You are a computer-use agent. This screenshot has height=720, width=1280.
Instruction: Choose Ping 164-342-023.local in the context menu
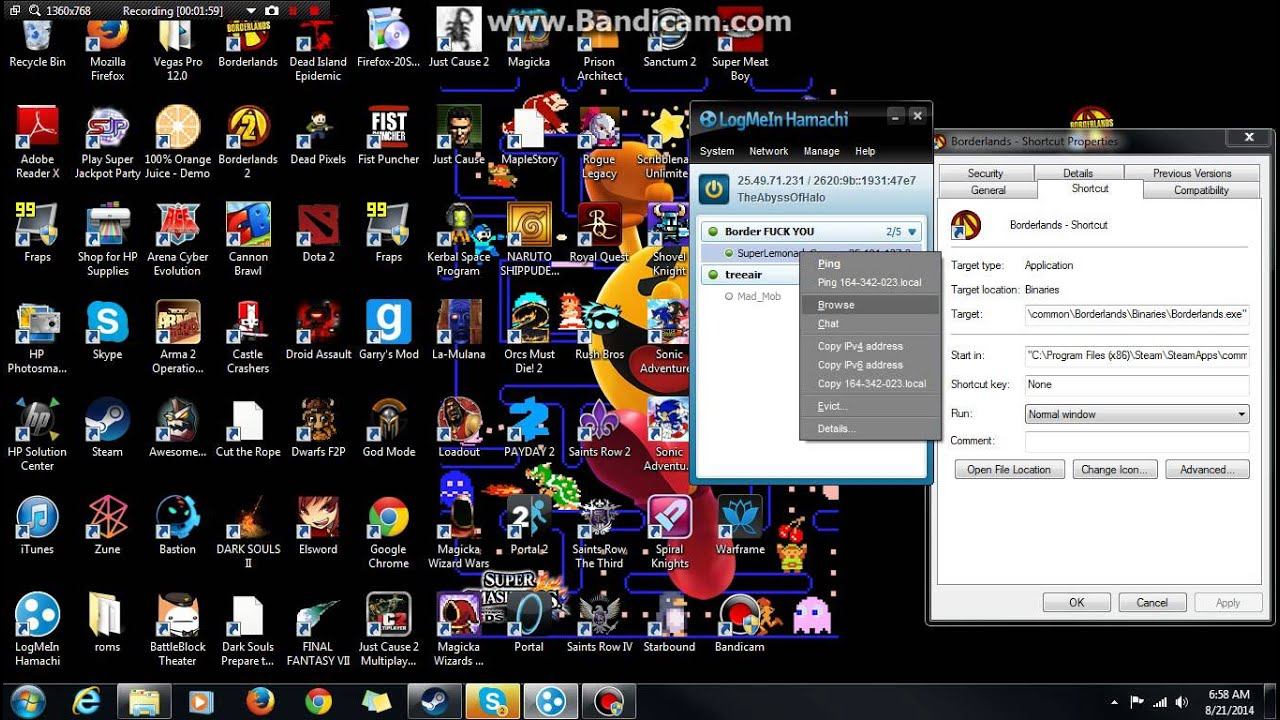pos(870,283)
